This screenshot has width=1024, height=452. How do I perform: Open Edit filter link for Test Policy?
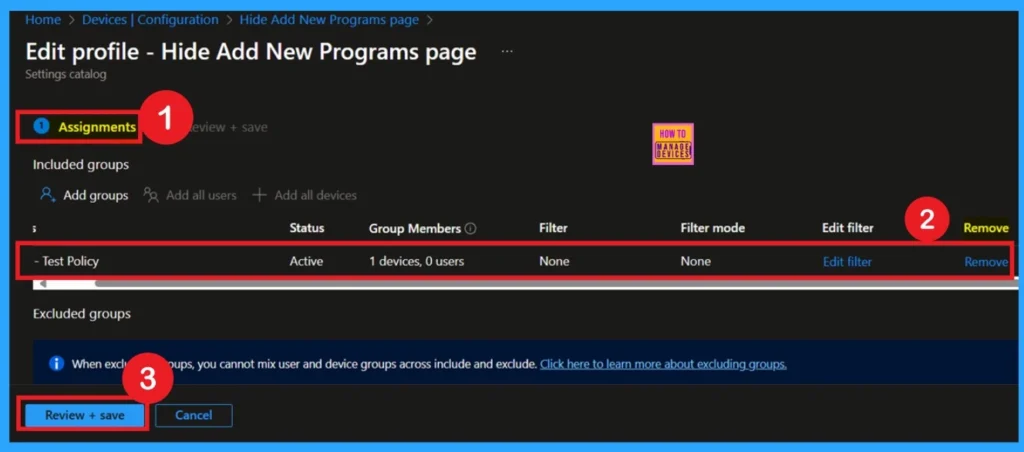(847, 262)
